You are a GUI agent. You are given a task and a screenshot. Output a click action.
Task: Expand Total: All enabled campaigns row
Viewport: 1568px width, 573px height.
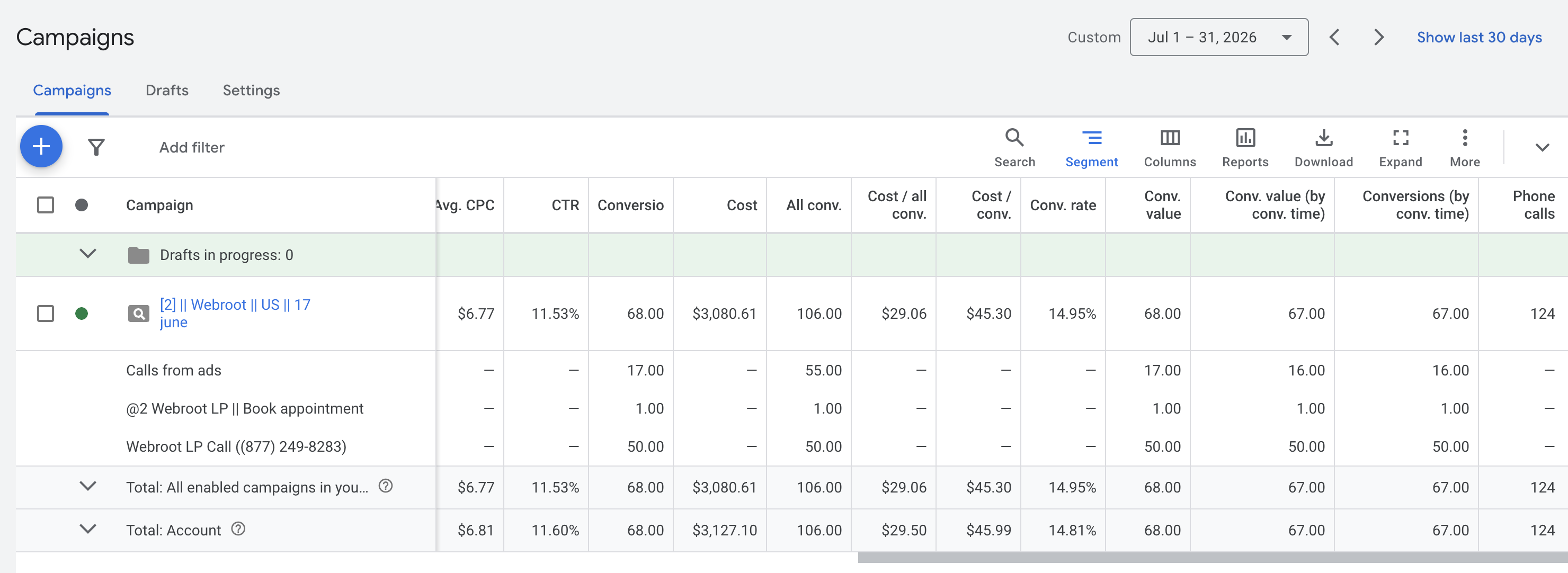click(88, 486)
